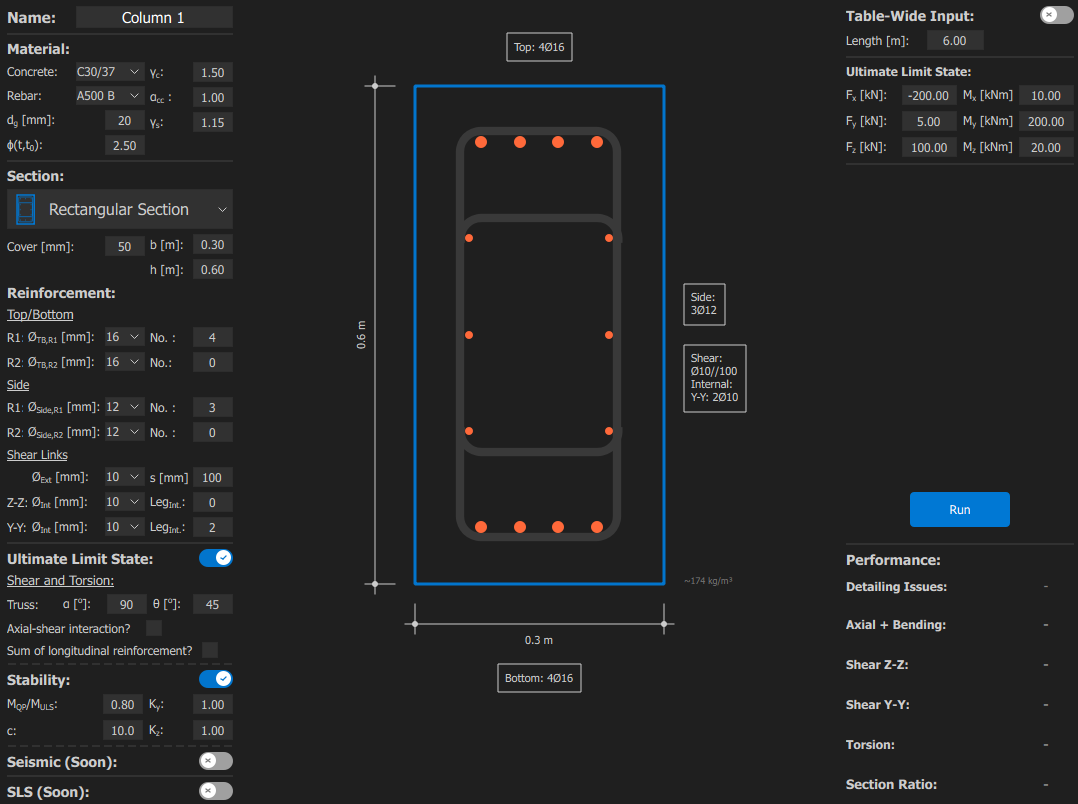The width and height of the screenshot is (1078, 804).
Task: Click the Top/Bottom reinforcement link
Action: pos(40,314)
